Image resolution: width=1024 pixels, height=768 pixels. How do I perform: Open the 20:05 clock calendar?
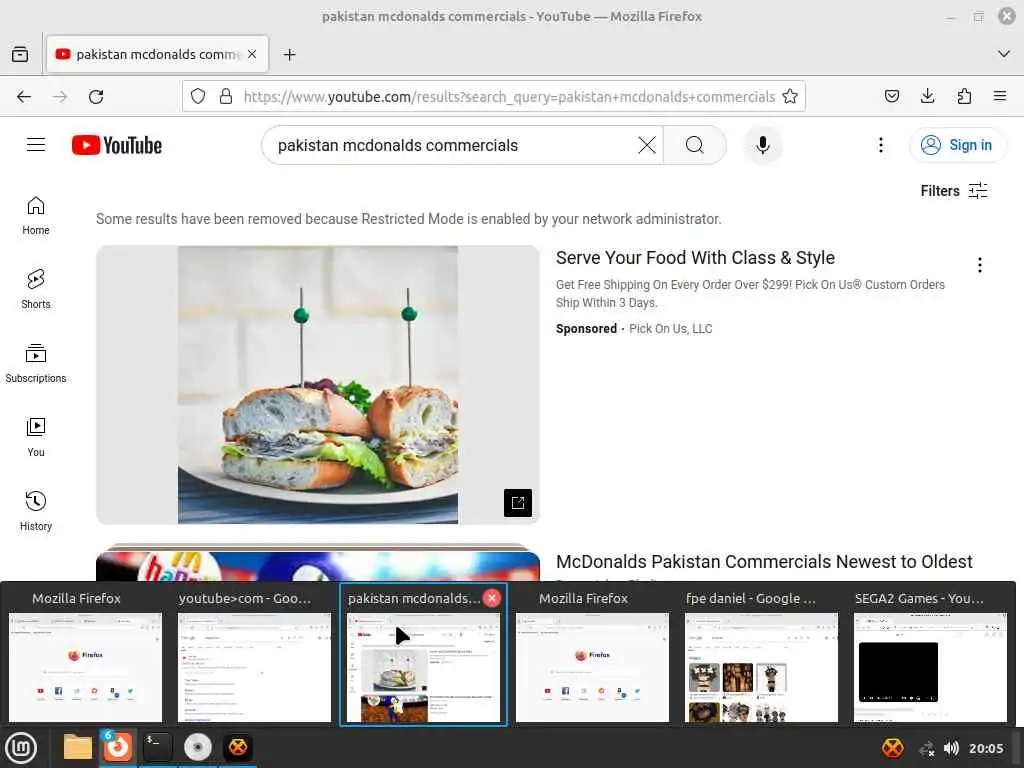tap(985, 748)
